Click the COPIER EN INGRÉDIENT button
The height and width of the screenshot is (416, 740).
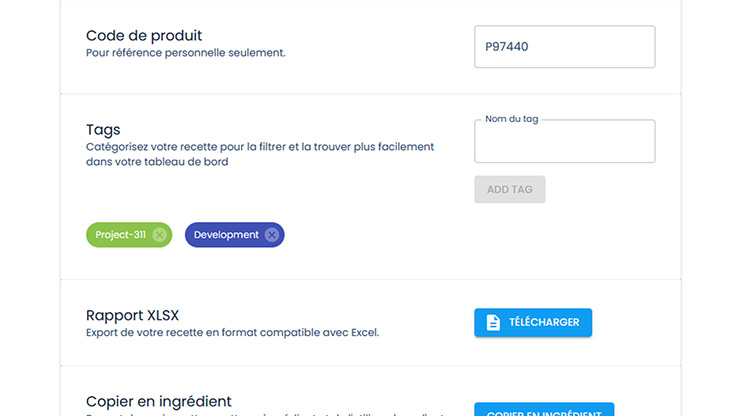pyautogui.click(x=544, y=409)
